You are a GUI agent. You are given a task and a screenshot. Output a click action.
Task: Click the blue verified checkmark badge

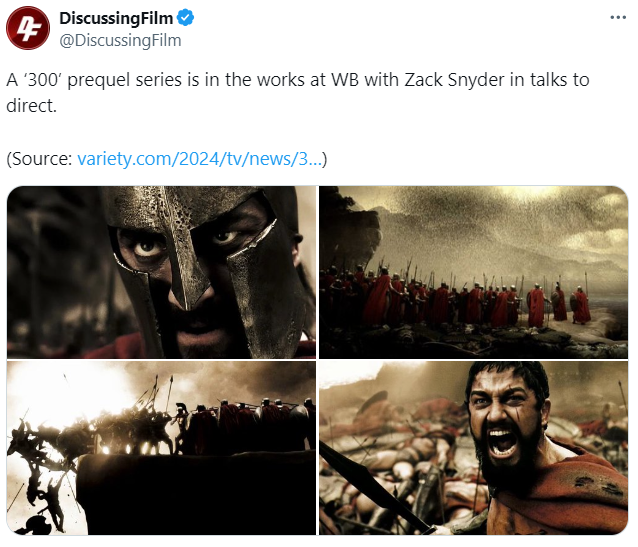click(x=186, y=18)
